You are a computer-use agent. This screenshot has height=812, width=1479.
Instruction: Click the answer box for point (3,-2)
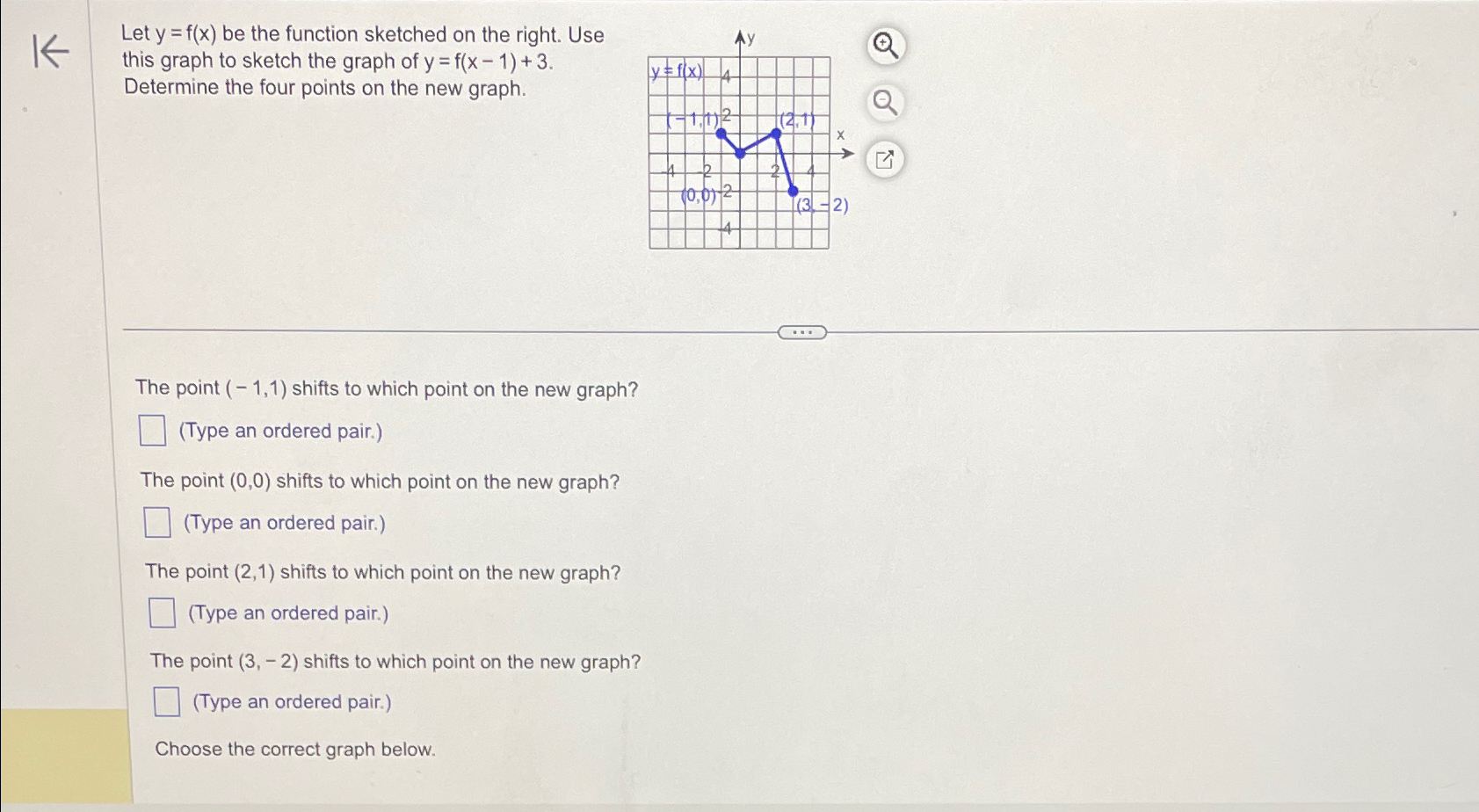167,700
